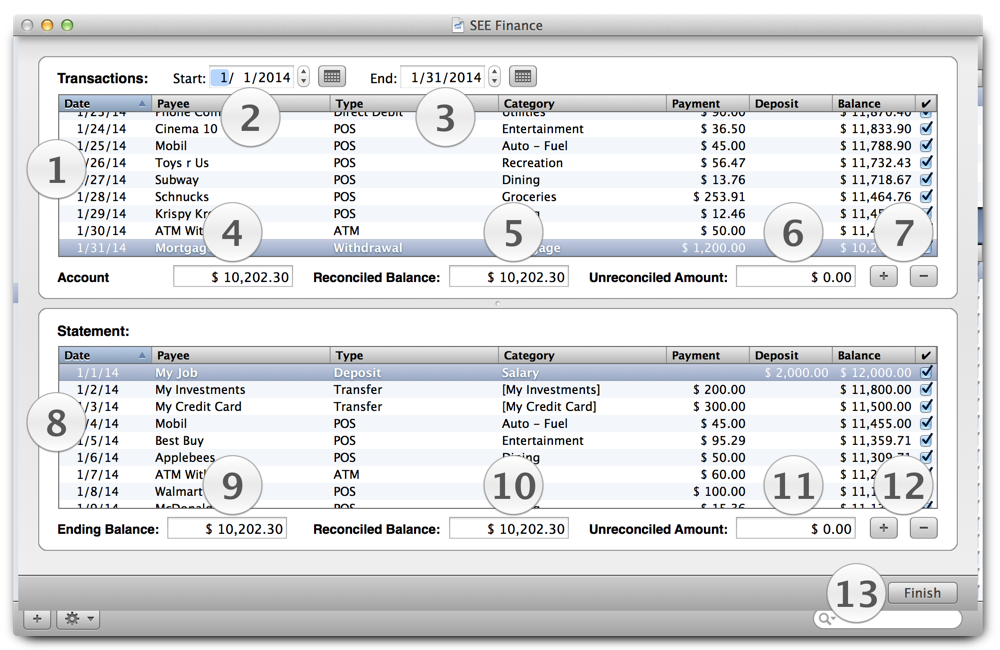Toggle reconciled checkbox for 1/25/14 Mobil row

point(926,145)
